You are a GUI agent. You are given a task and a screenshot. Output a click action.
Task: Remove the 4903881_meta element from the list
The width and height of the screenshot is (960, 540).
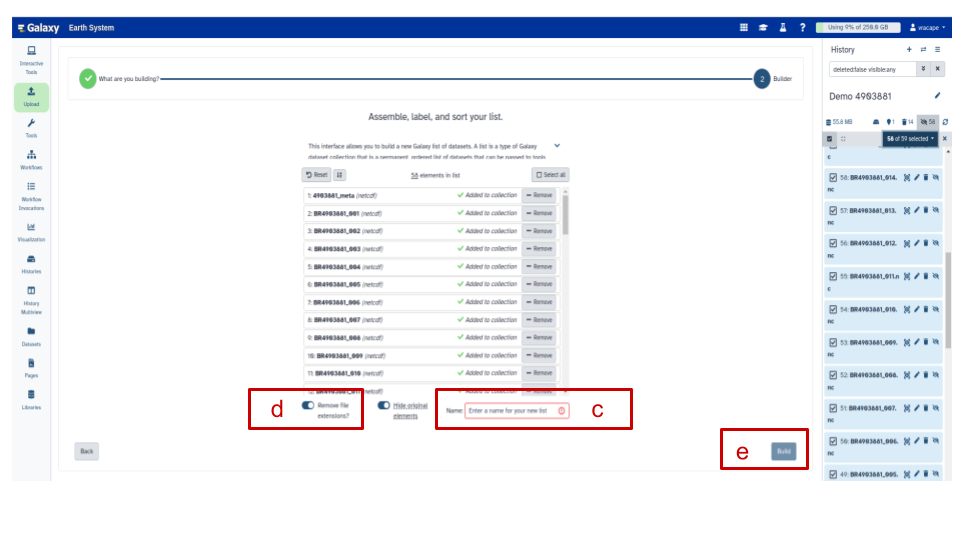click(x=539, y=195)
